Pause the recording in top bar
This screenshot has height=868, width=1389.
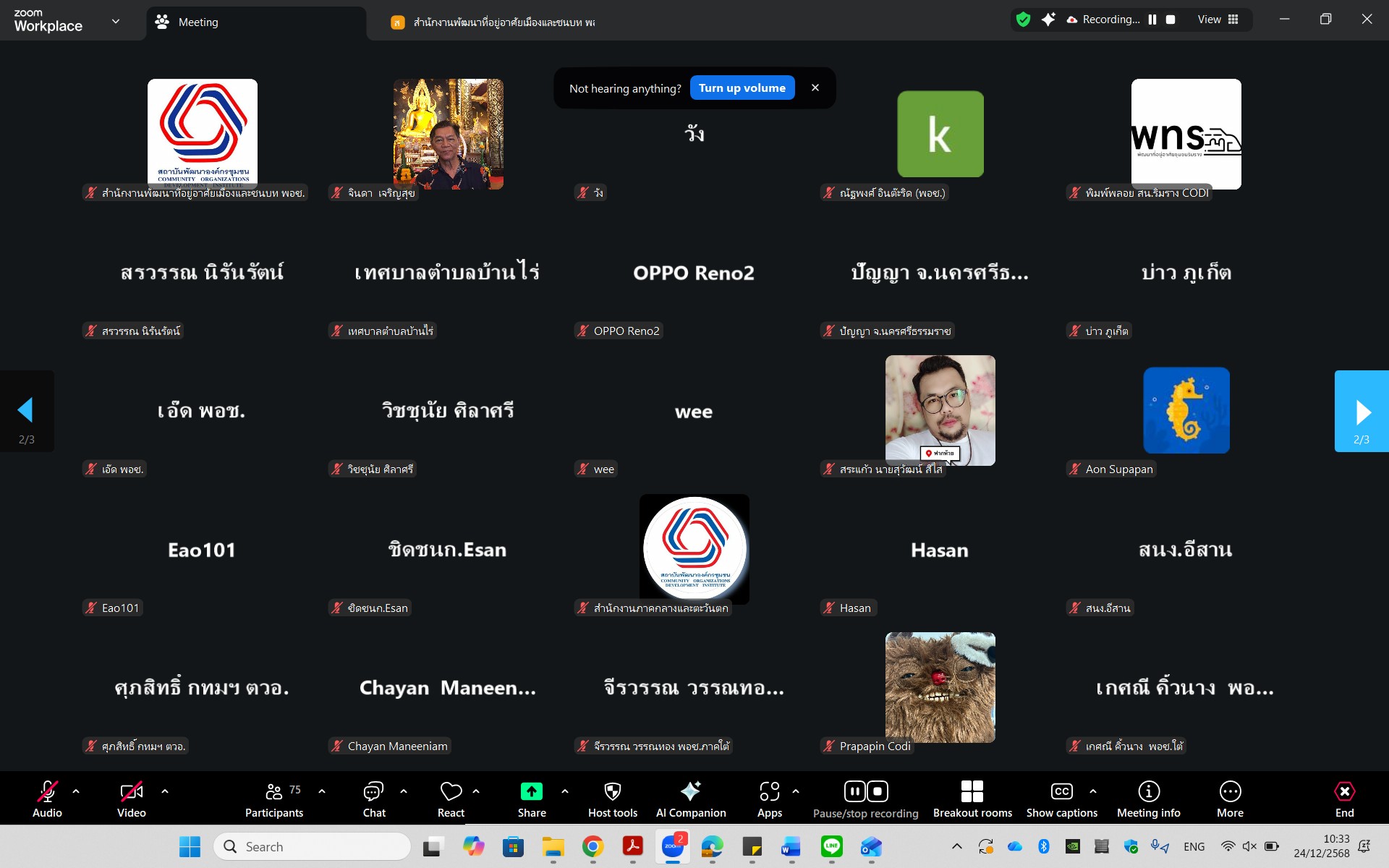pyautogui.click(x=1152, y=20)
